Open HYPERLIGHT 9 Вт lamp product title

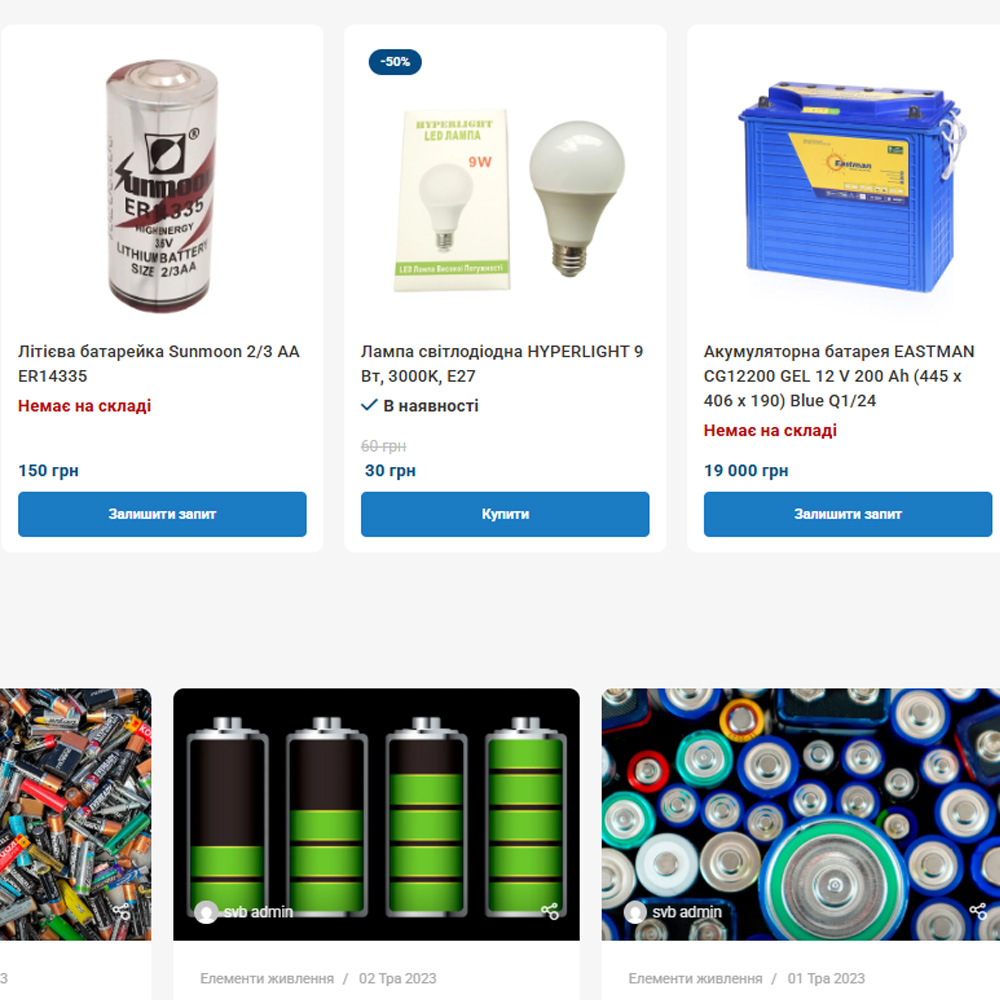[502, 364]
